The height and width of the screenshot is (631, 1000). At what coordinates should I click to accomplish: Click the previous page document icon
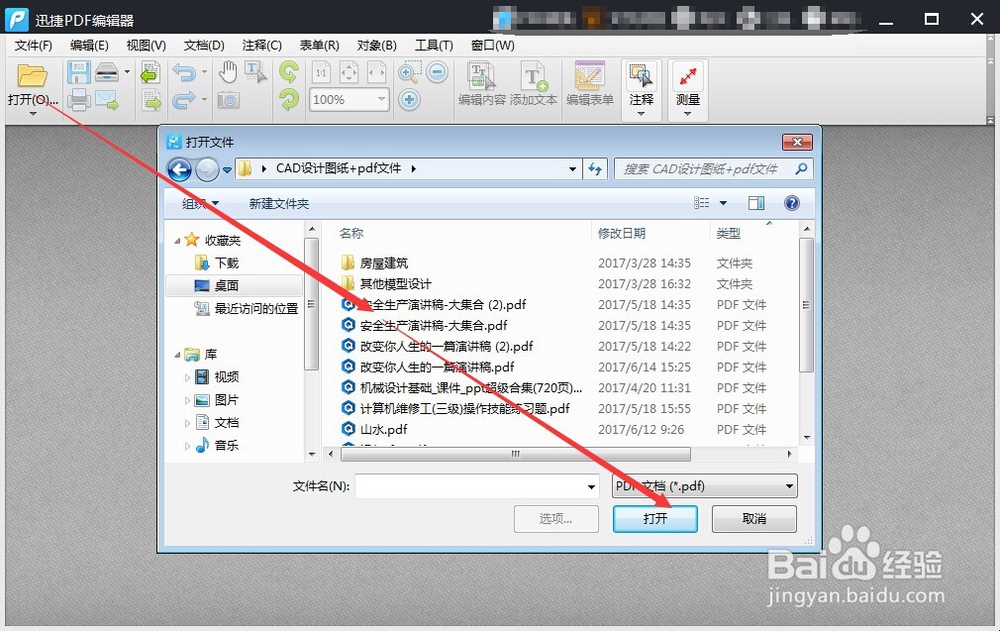pos(151,72)
